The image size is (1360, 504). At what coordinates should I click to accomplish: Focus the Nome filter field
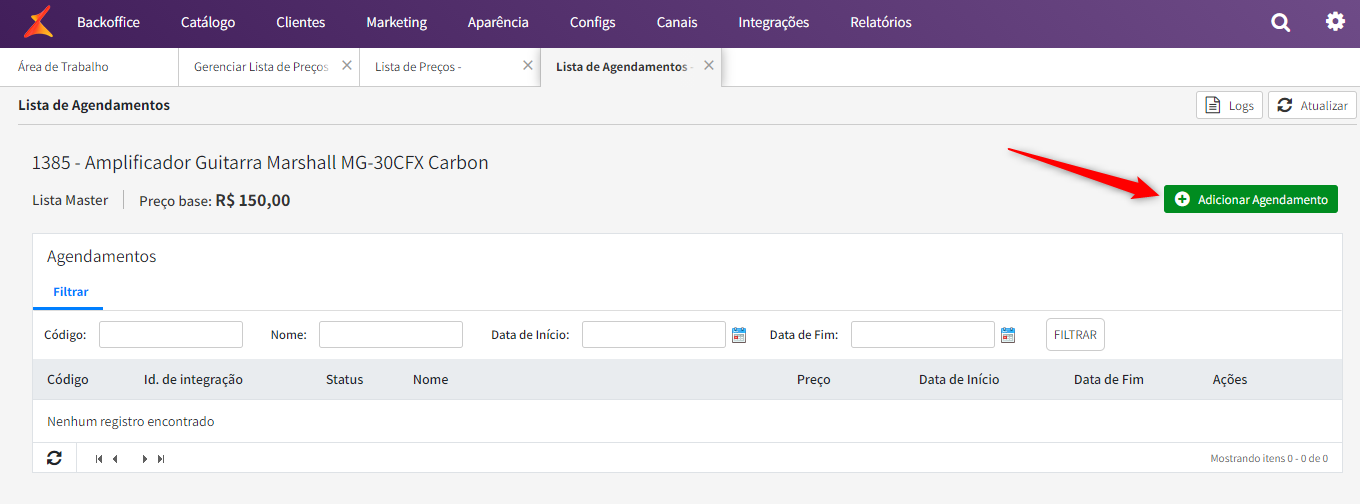391,335
